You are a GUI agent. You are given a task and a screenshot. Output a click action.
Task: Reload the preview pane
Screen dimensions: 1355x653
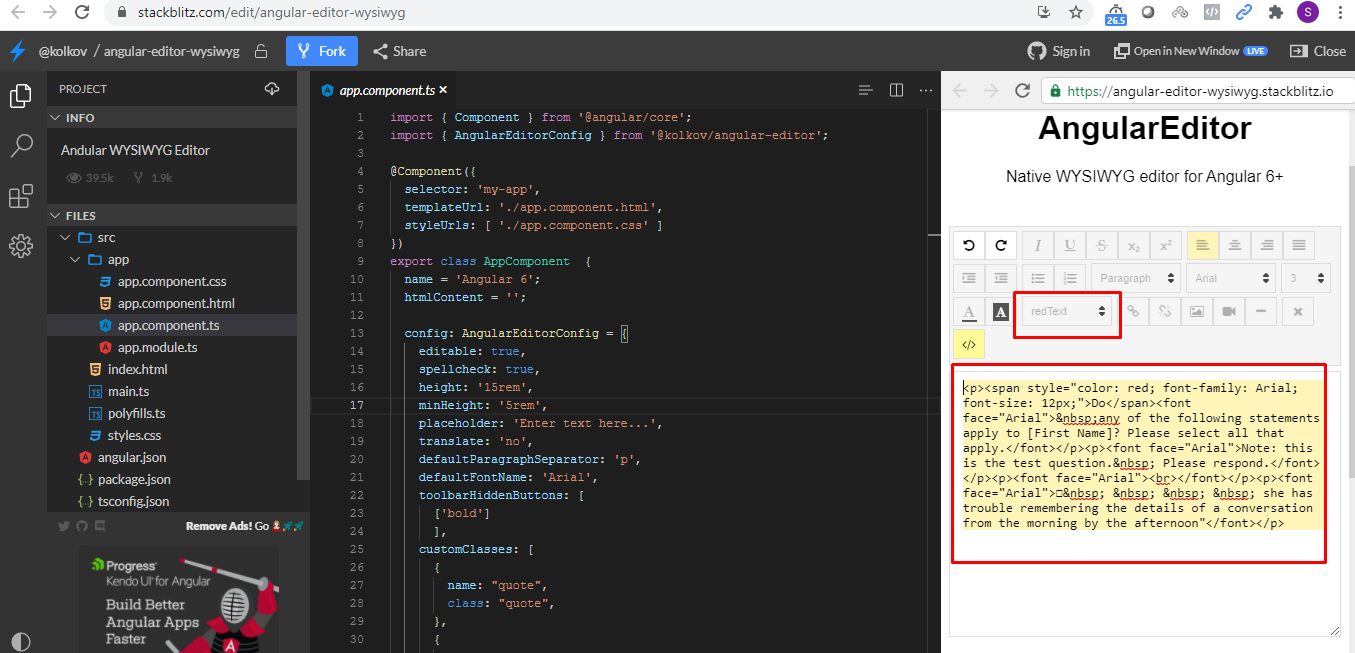[1022, 90]
